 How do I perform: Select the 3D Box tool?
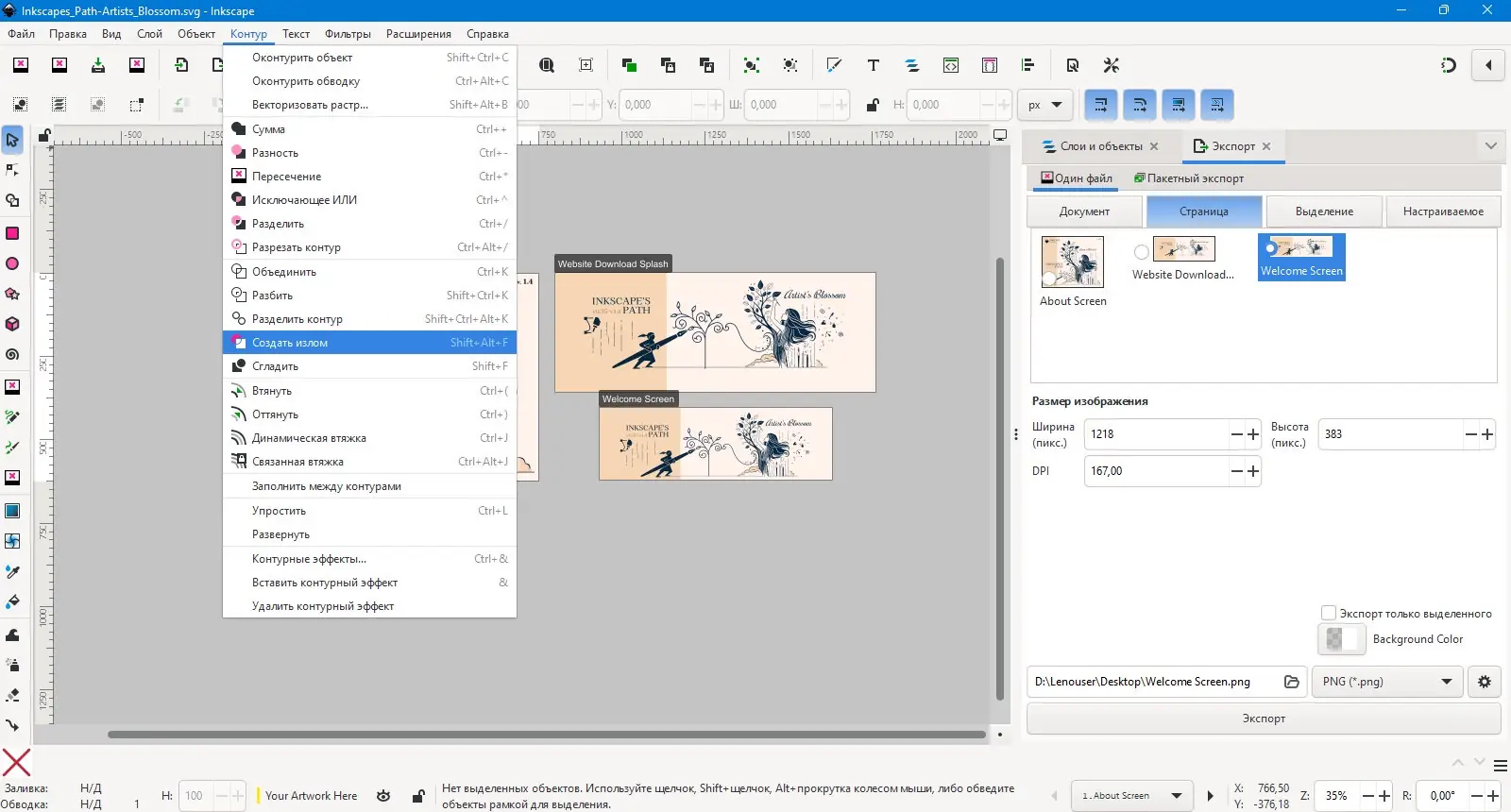tap(12, 324)
